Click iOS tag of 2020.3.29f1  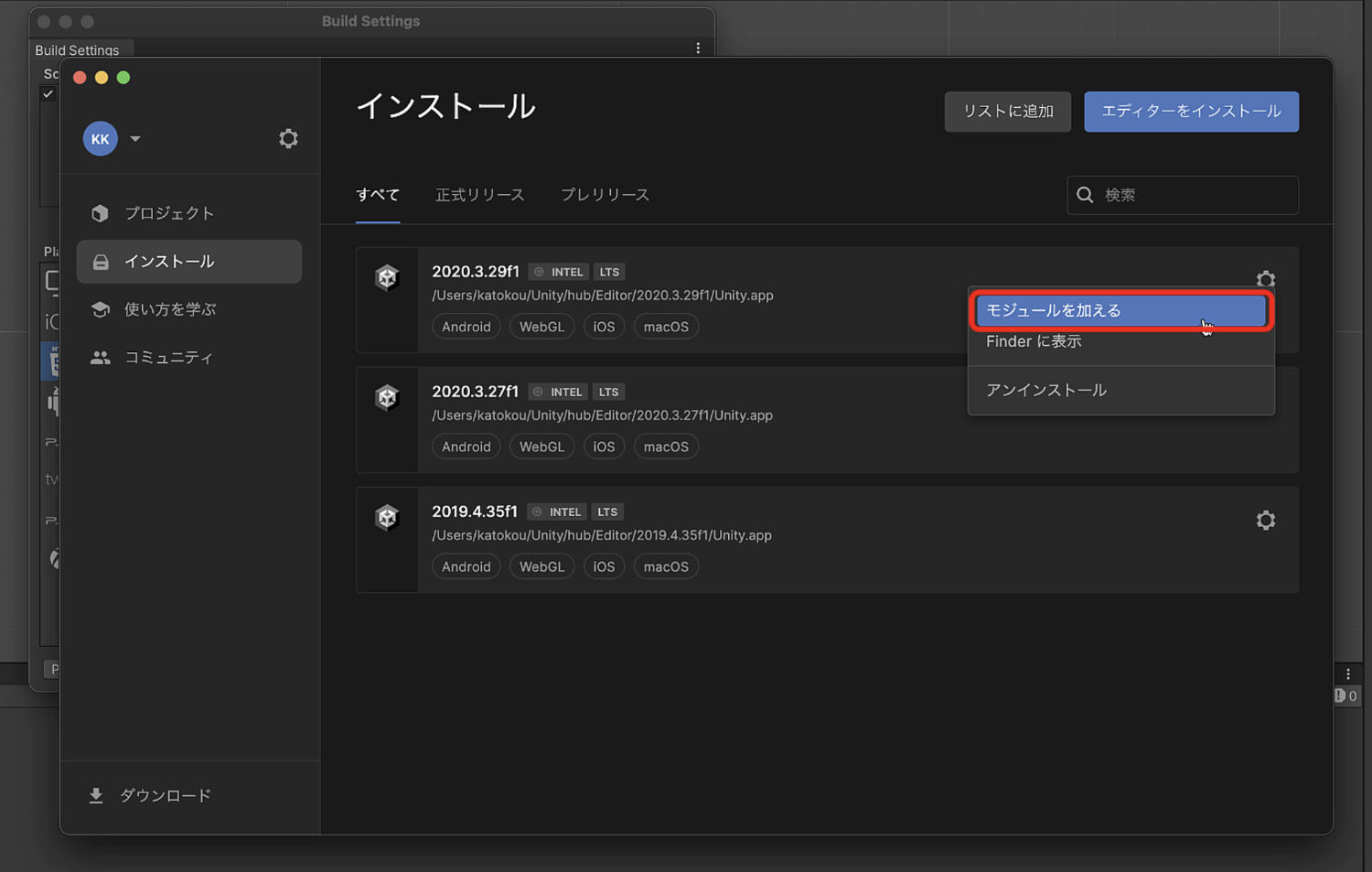(x=604, y=327)
